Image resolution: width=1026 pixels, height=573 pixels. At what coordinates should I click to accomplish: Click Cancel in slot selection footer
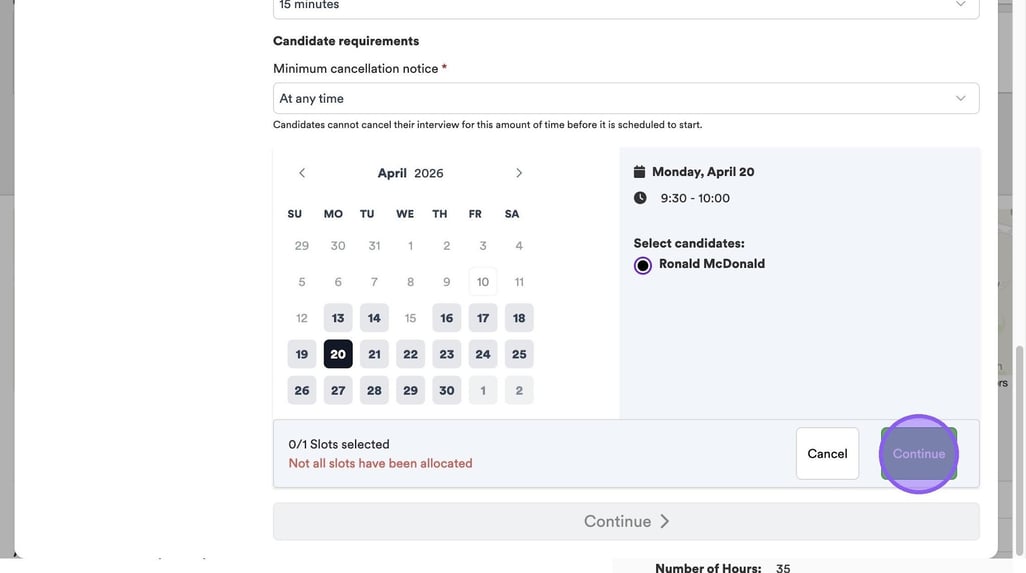[x=827, y=453]
